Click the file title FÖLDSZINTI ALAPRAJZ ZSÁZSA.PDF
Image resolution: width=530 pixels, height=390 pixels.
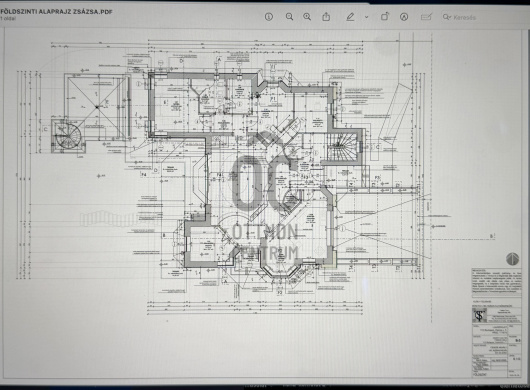56,11
